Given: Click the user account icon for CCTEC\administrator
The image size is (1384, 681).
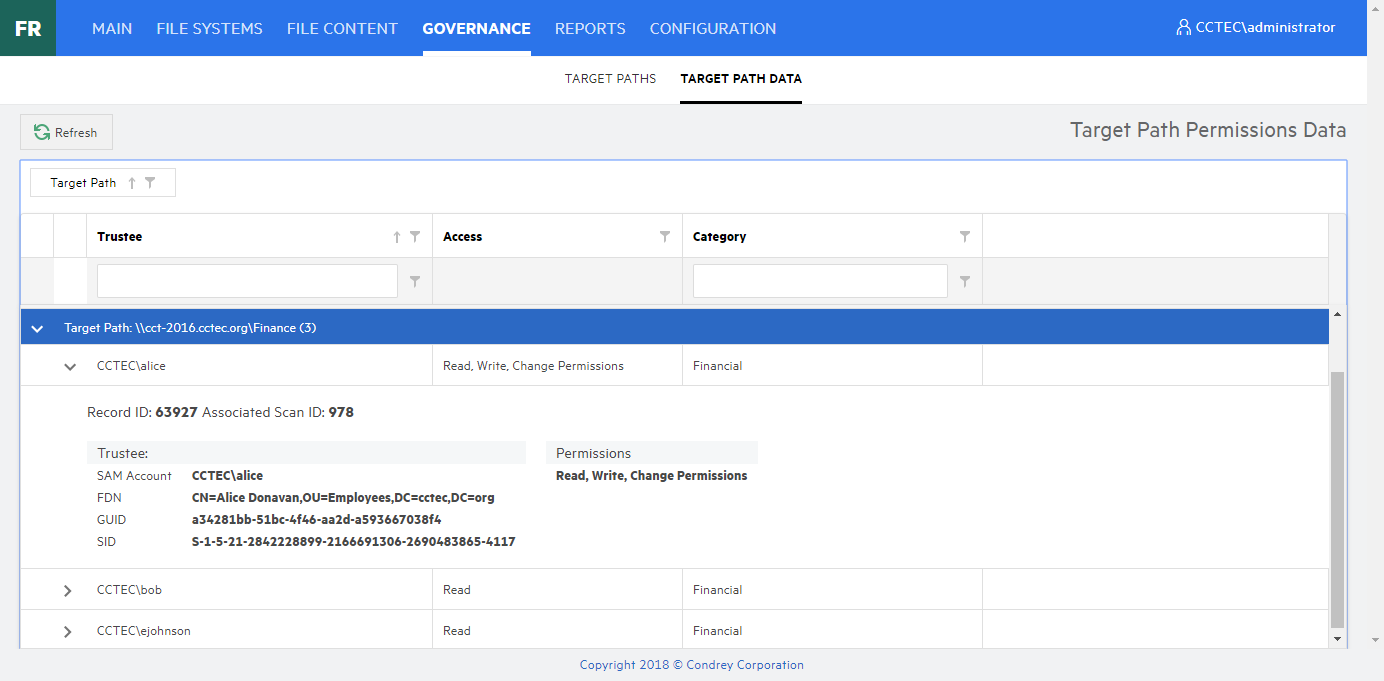Looking at the screenshot, I should [1183, 28].
